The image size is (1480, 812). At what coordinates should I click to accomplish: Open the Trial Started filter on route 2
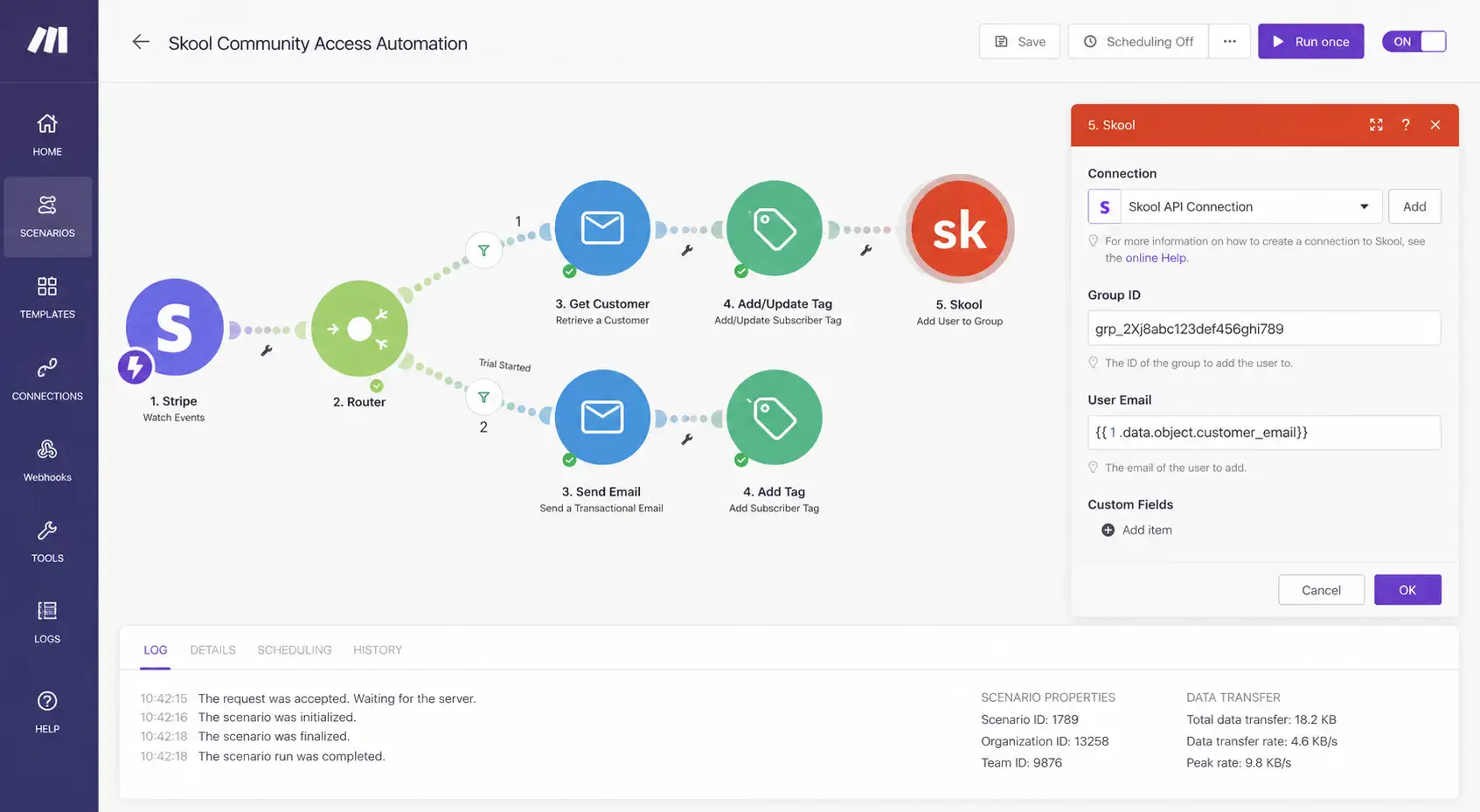483,398
